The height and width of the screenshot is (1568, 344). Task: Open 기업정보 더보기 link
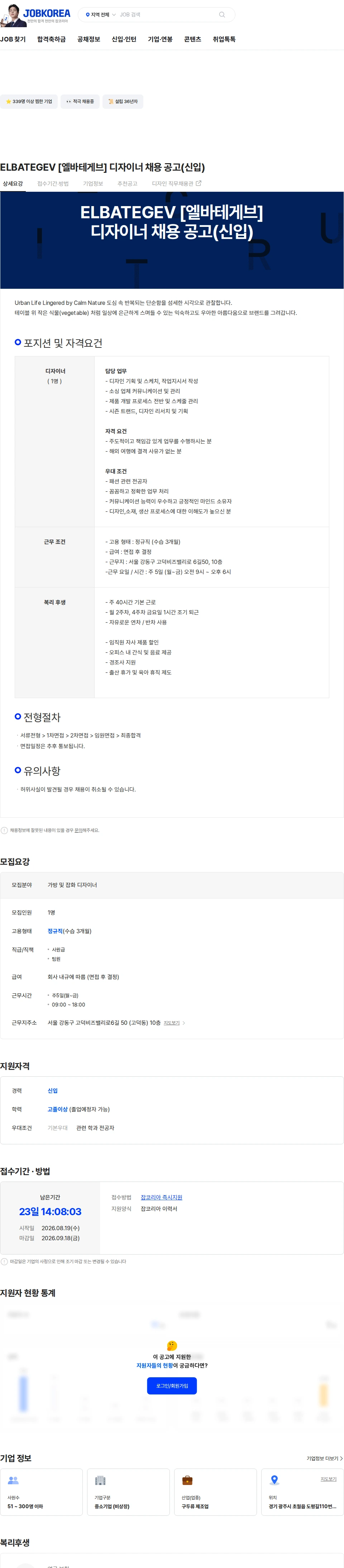325,1458
